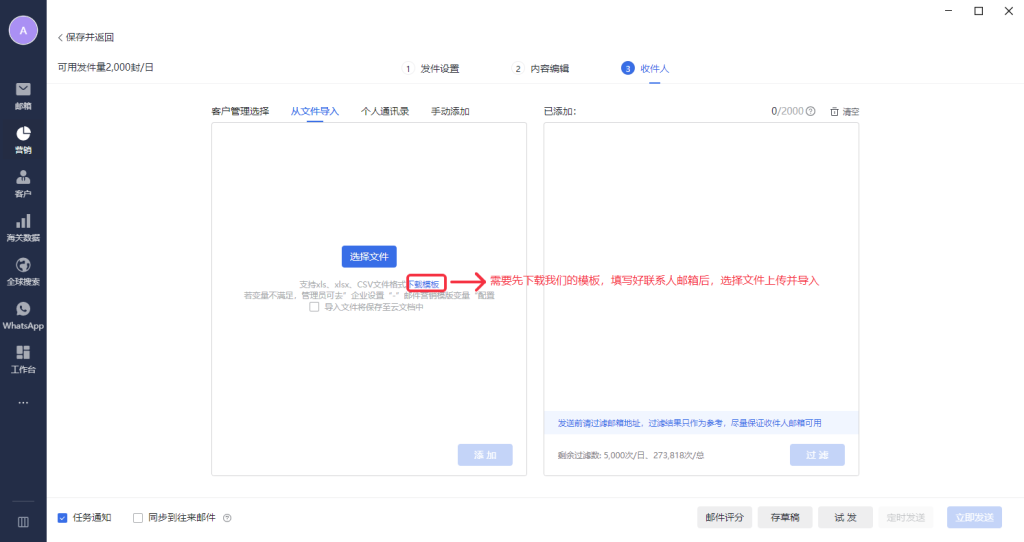Open the 客户 customers sidebar icon
Viewport: 1024px width, 542px height.
[x=23, y=178]
